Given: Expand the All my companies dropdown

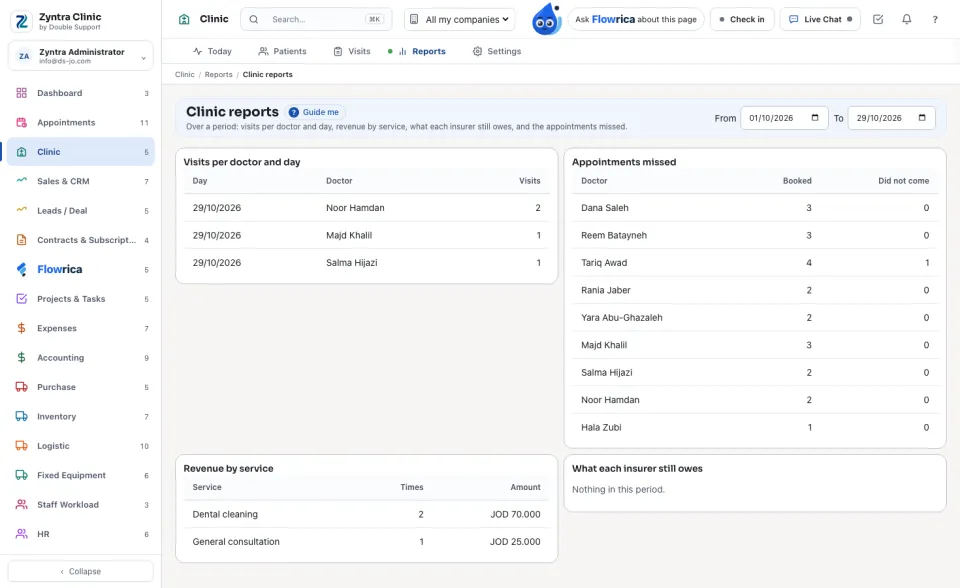Looking at the screenshot, I should [460, 20].
